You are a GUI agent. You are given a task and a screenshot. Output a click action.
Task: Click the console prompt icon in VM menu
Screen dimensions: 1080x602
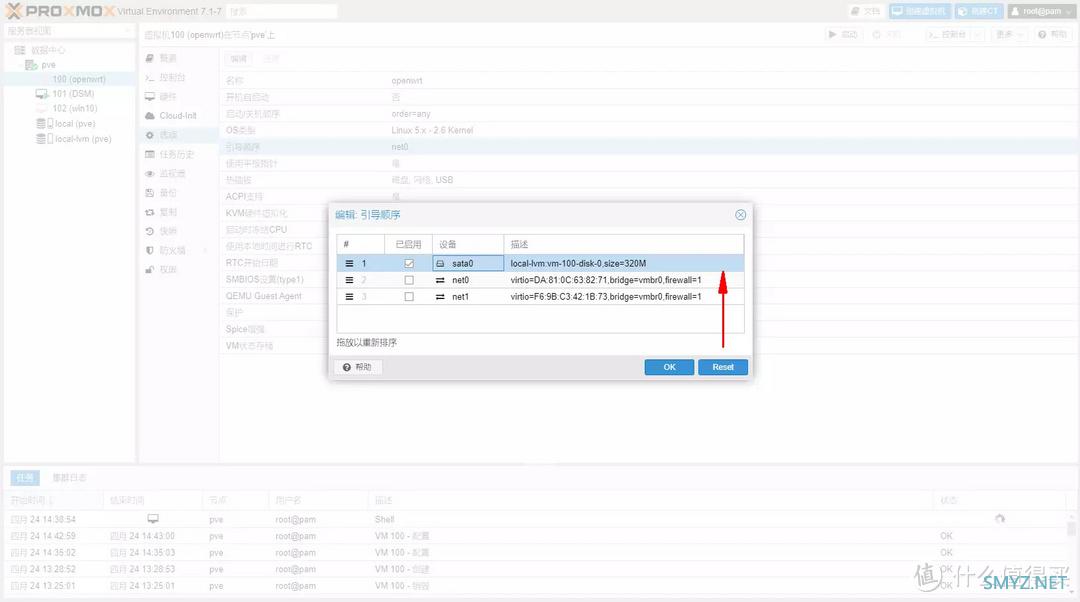pos(149,78)
